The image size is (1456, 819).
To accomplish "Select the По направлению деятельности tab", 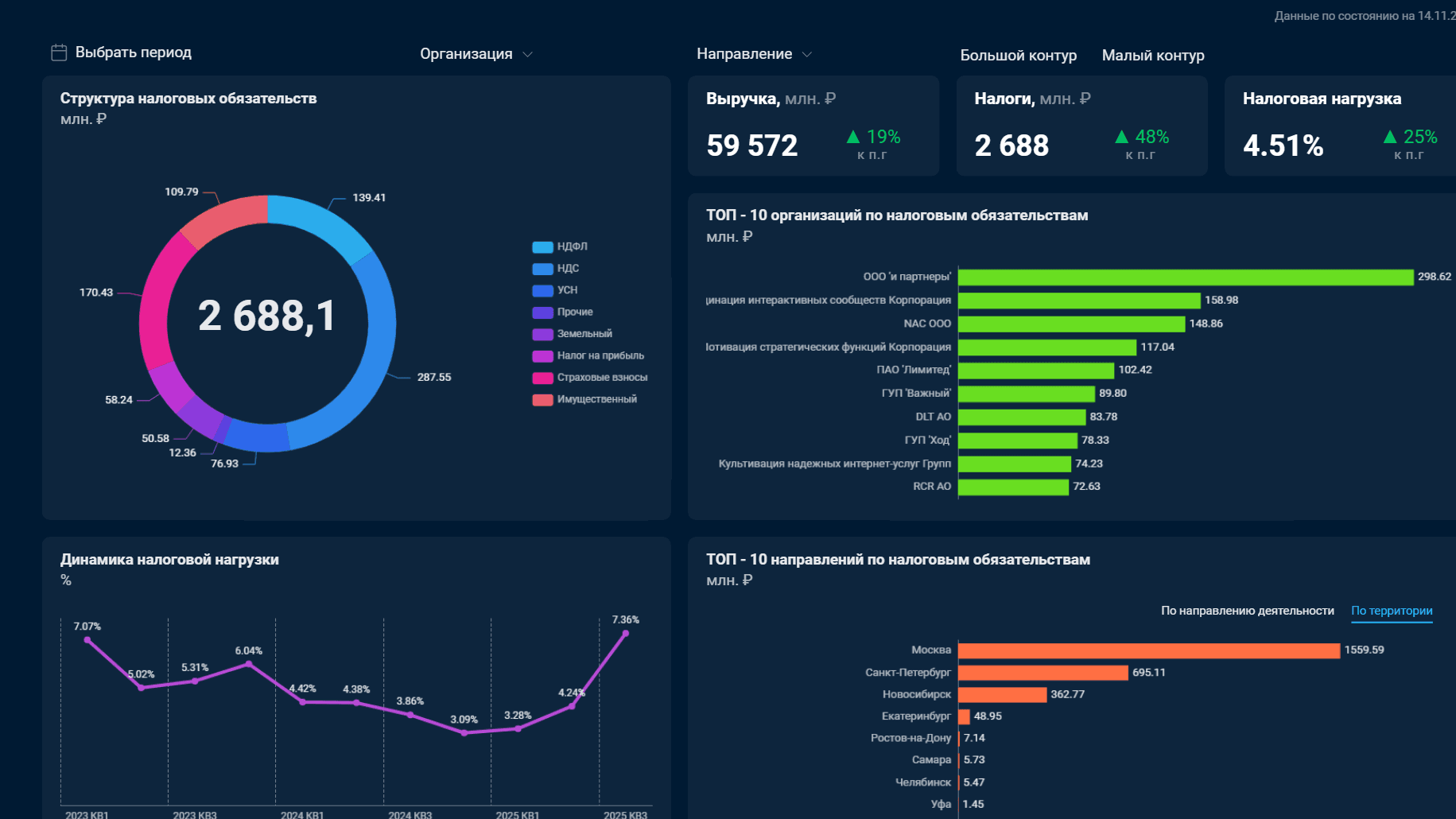I will pyautogui.click(x=1247, y=611).
